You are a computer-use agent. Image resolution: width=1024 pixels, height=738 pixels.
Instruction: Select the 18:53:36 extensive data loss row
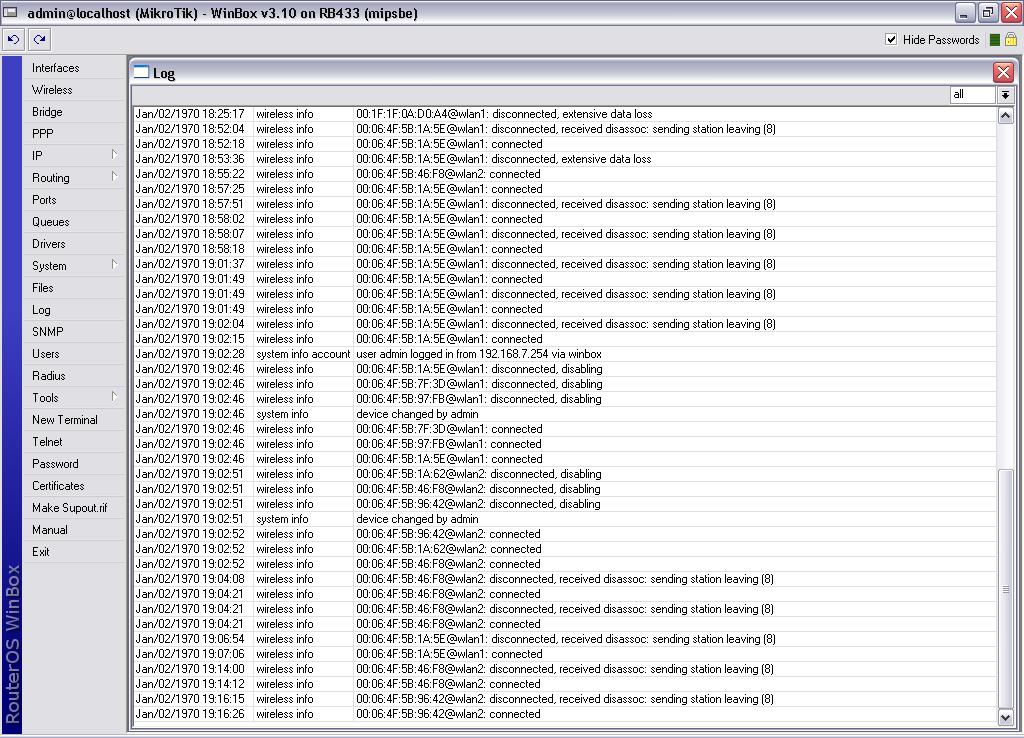(564, 159)
